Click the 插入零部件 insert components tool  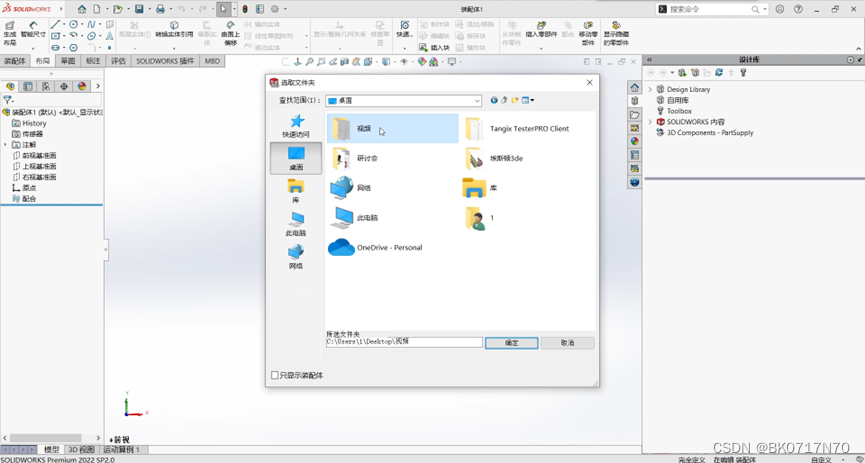pyautogui.click(x=540, y=30)
